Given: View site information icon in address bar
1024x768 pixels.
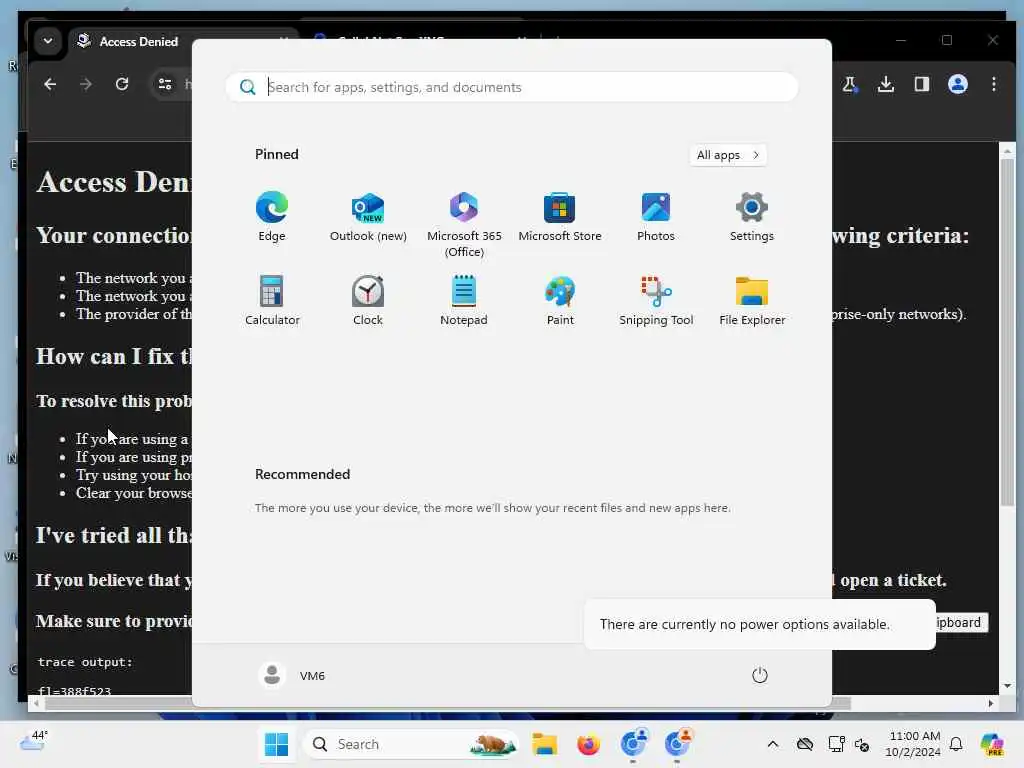Looking at the screenshot, I should pos(165,84).
